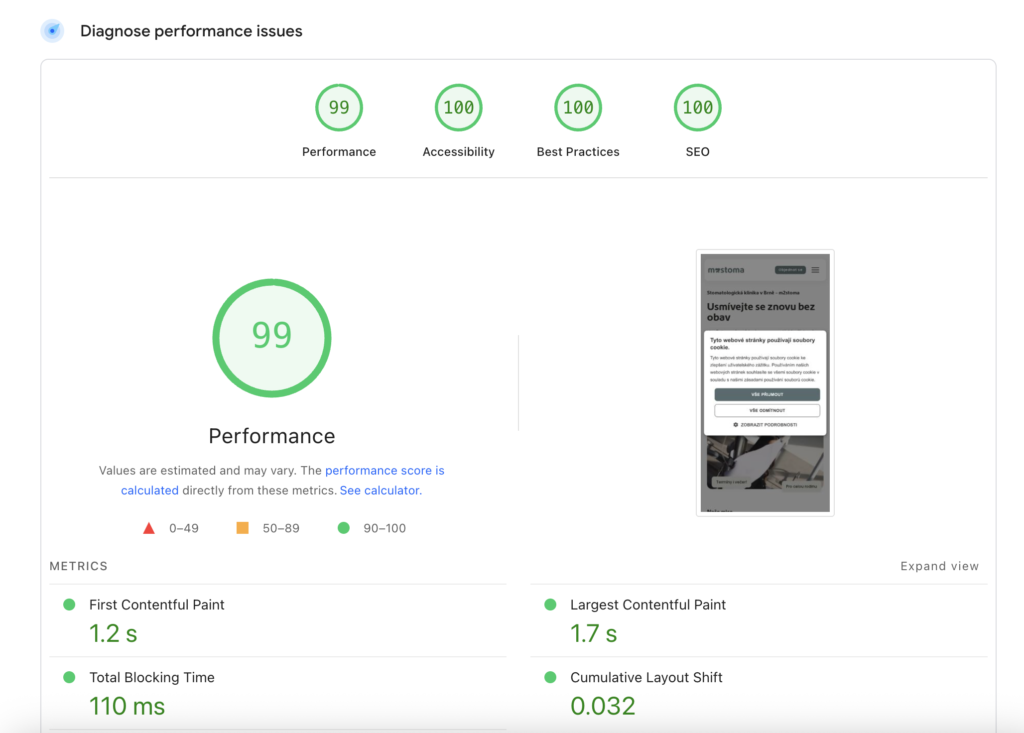
Task: Click the Best Practices category label
Action: 578,152
